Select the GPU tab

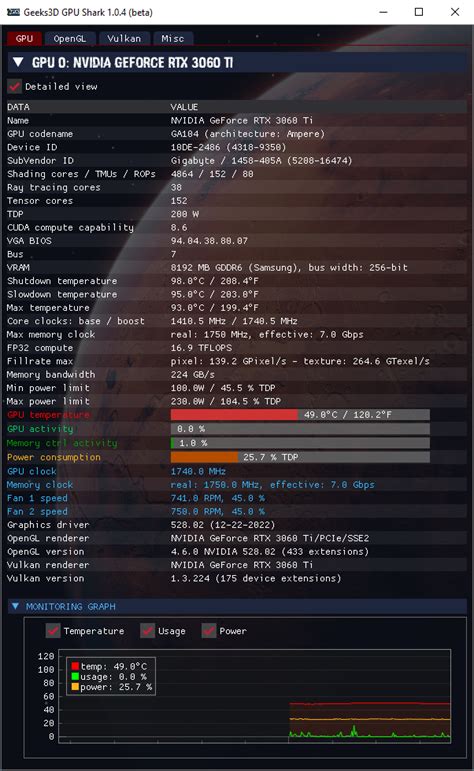click(x=24, y=39)
